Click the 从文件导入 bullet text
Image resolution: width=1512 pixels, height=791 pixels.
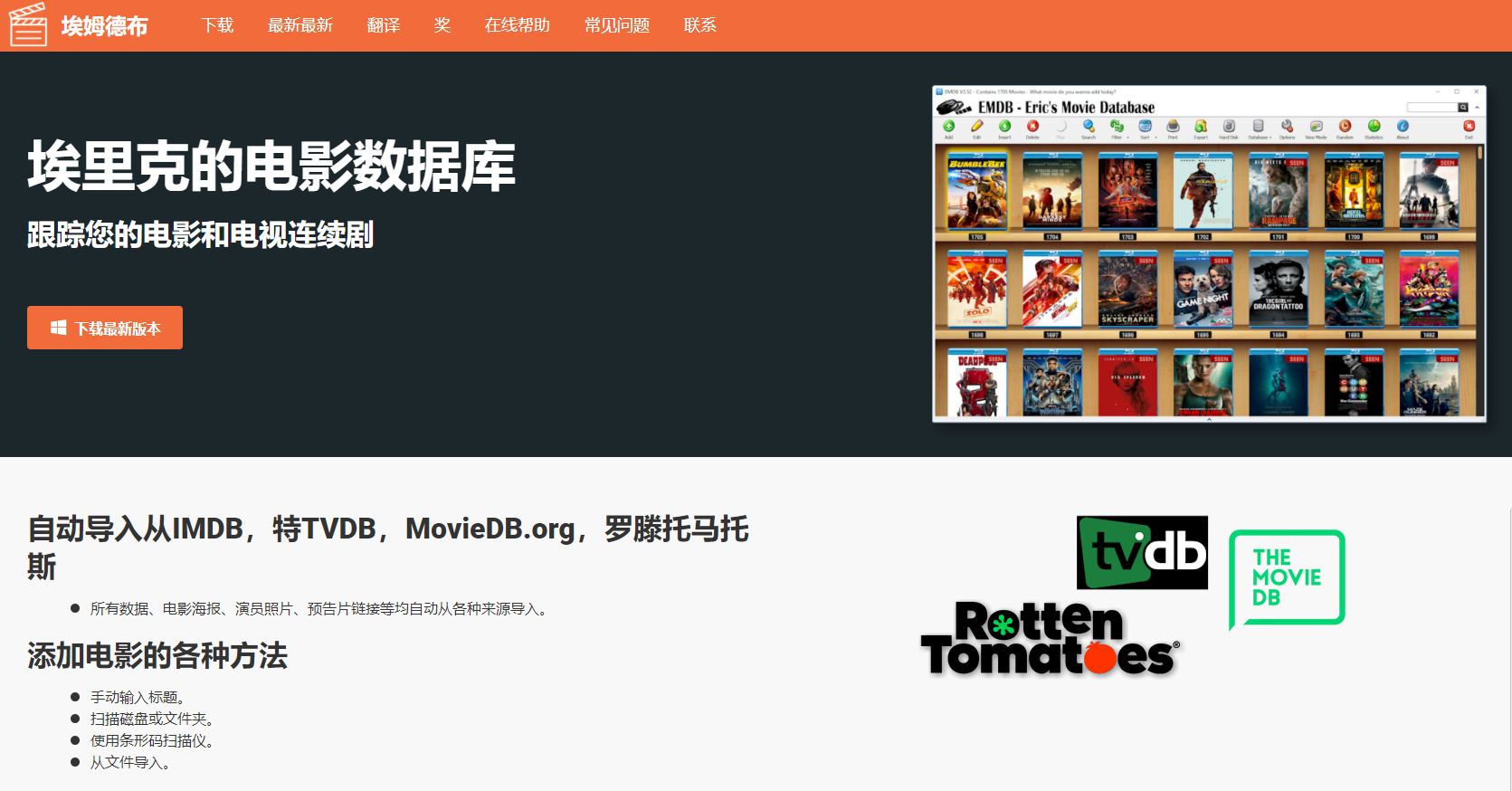(130, 762)
